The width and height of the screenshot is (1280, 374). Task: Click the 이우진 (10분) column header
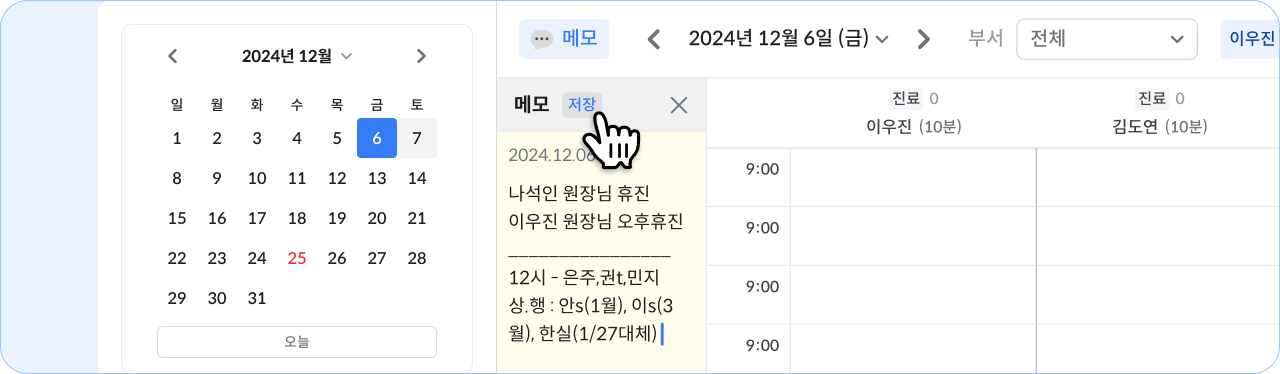coord(912,127)
